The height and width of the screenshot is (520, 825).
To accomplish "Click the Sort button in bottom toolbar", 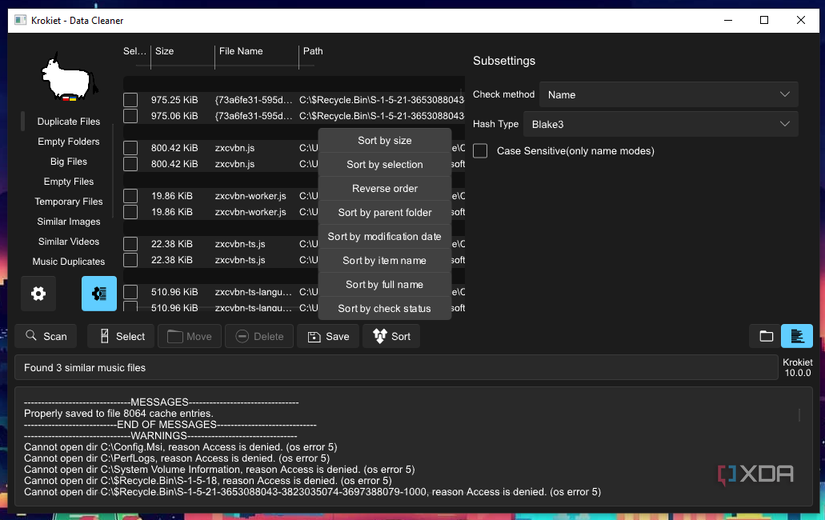I will [391, 336].
